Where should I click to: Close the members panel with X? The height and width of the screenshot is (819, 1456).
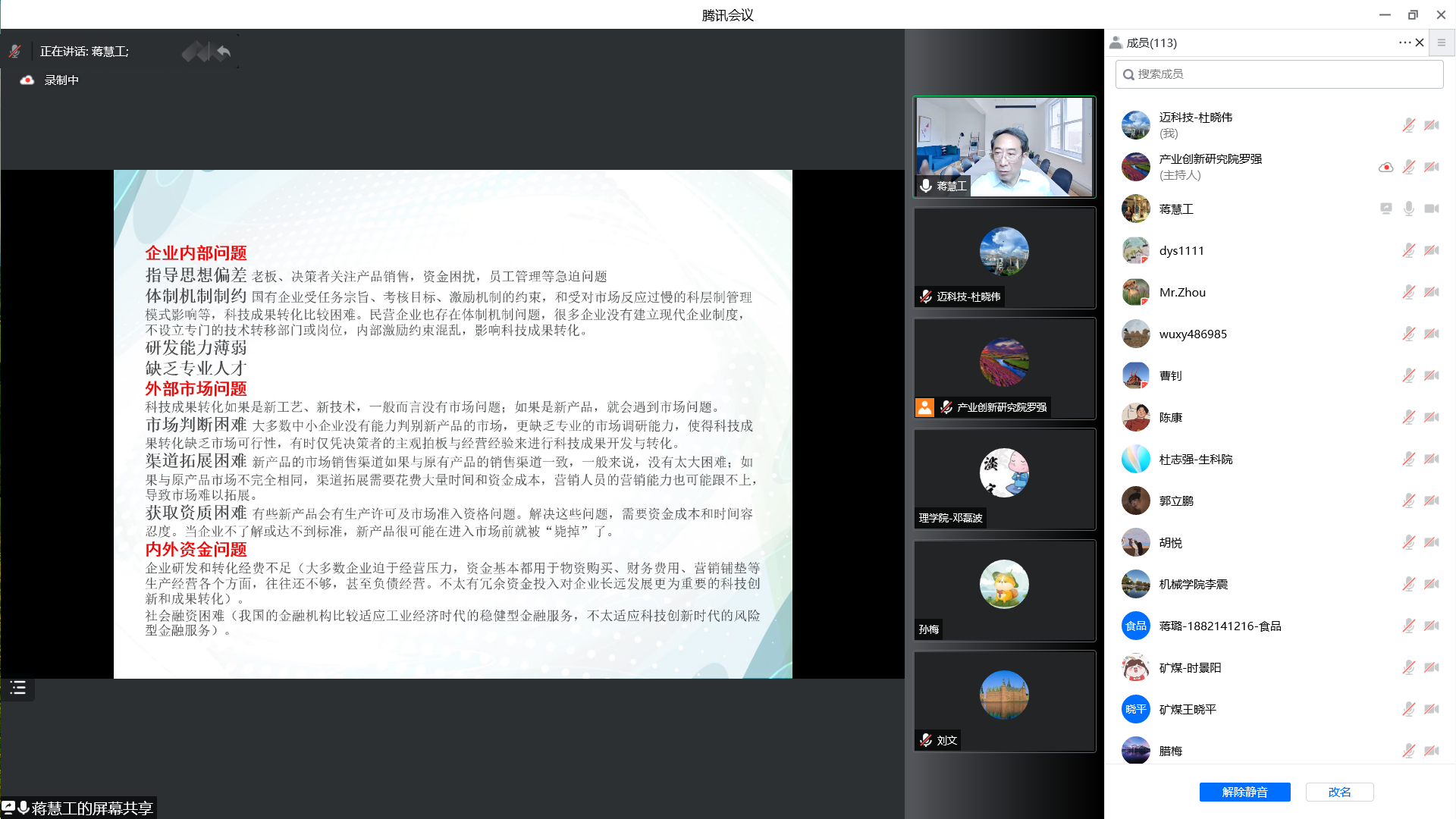click(1420, 42)
